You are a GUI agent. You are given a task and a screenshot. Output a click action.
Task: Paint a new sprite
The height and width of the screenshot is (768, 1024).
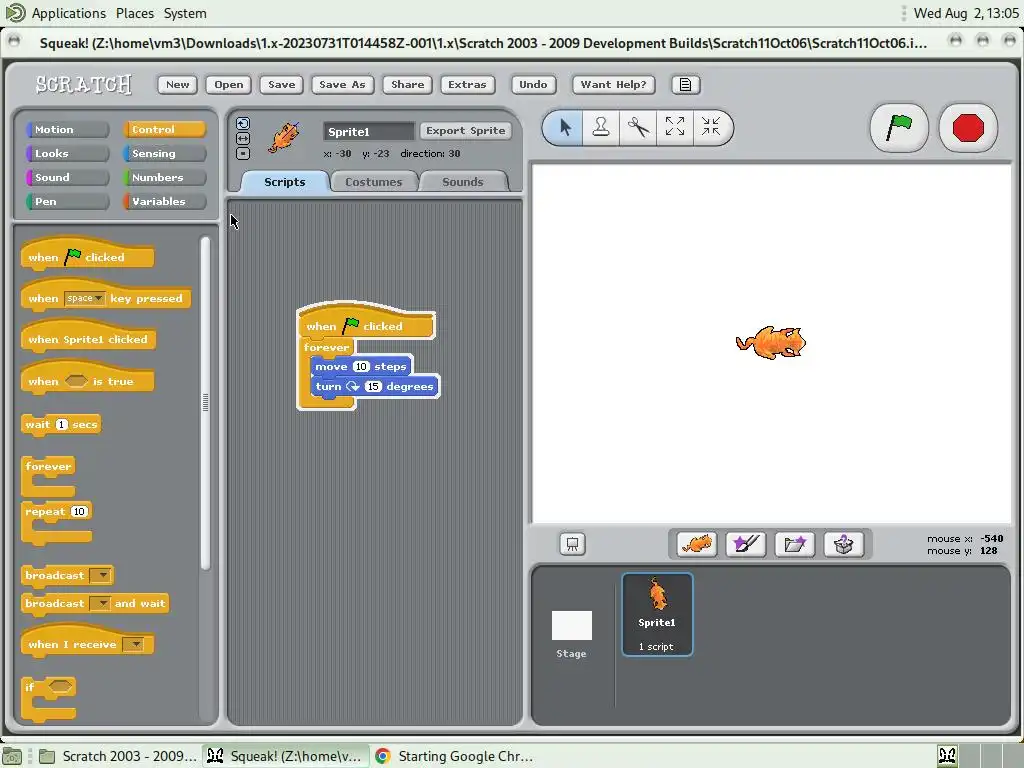tap(745, 544)
